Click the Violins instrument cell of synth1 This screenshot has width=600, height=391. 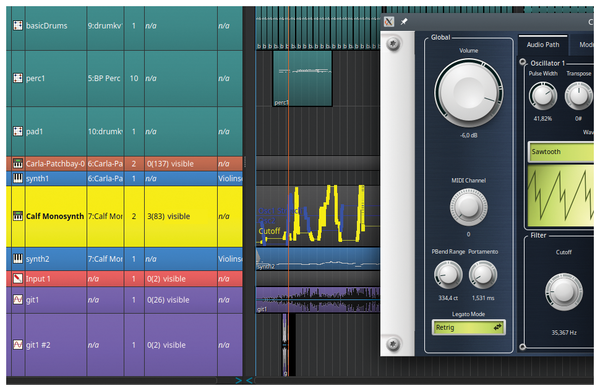230,178
